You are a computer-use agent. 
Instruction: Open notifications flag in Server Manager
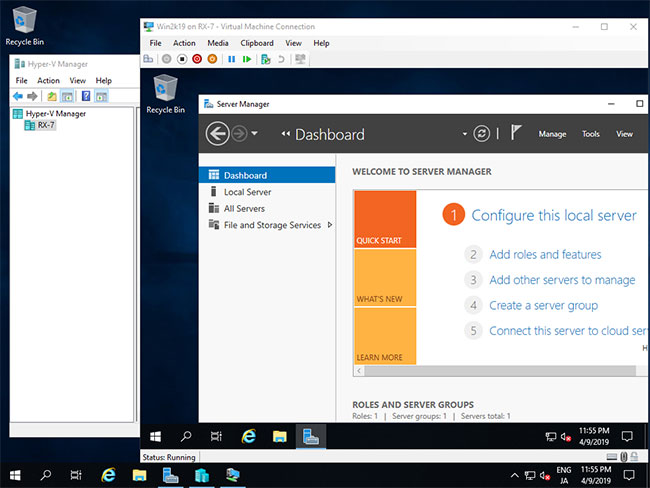(515, 133)
